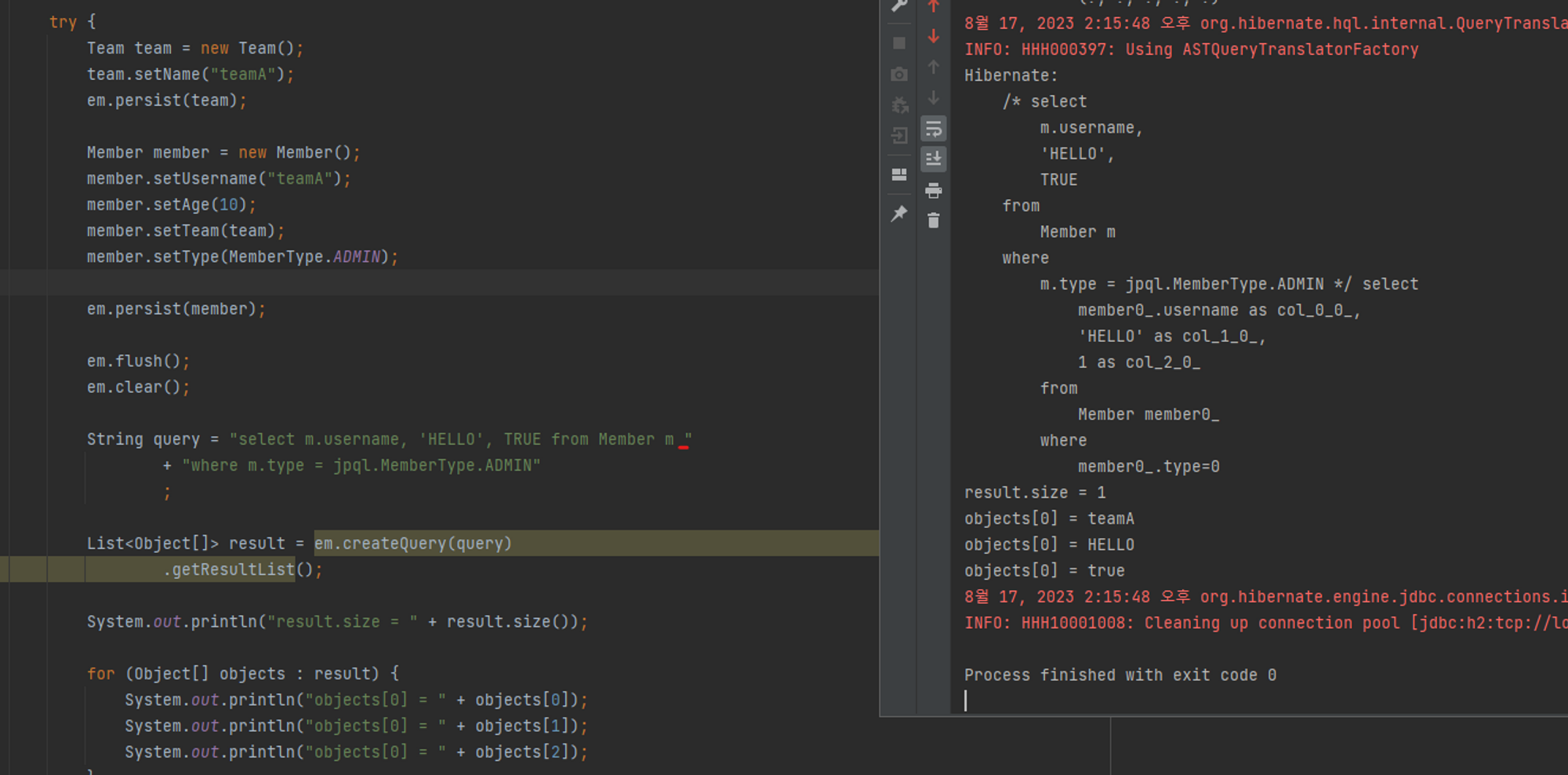Click 'Hibernate:' line in console
The height and width of the screenshot is (775, 1568).
coord(1011,75)
